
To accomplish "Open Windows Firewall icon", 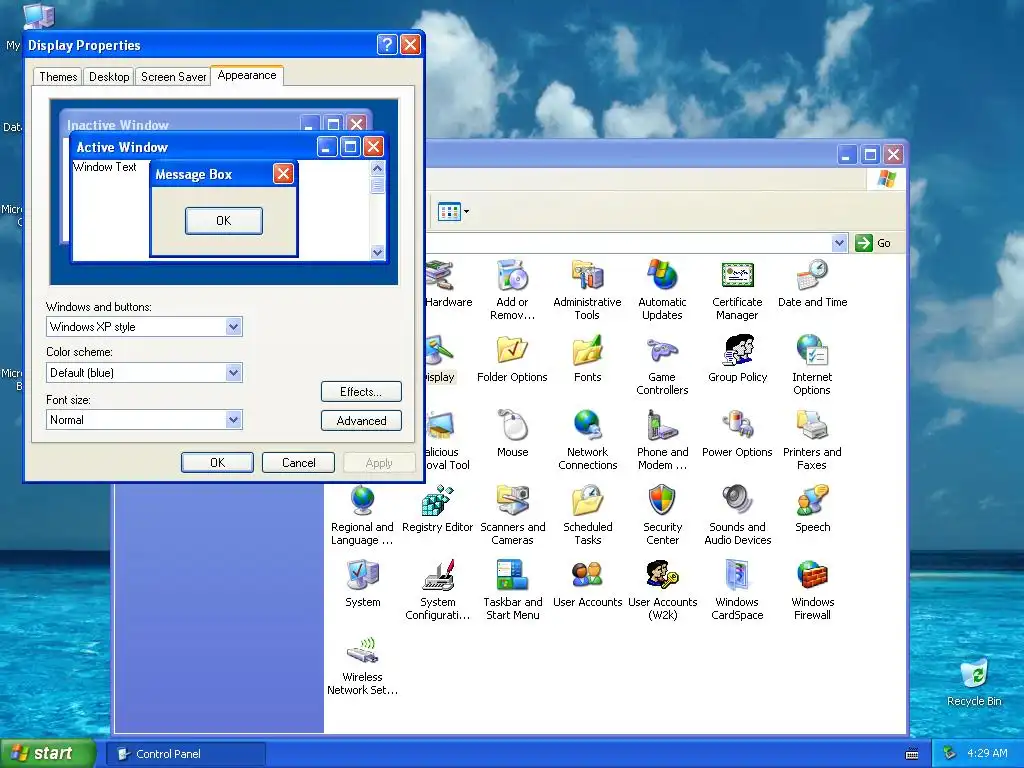I will tap(812, 577).
